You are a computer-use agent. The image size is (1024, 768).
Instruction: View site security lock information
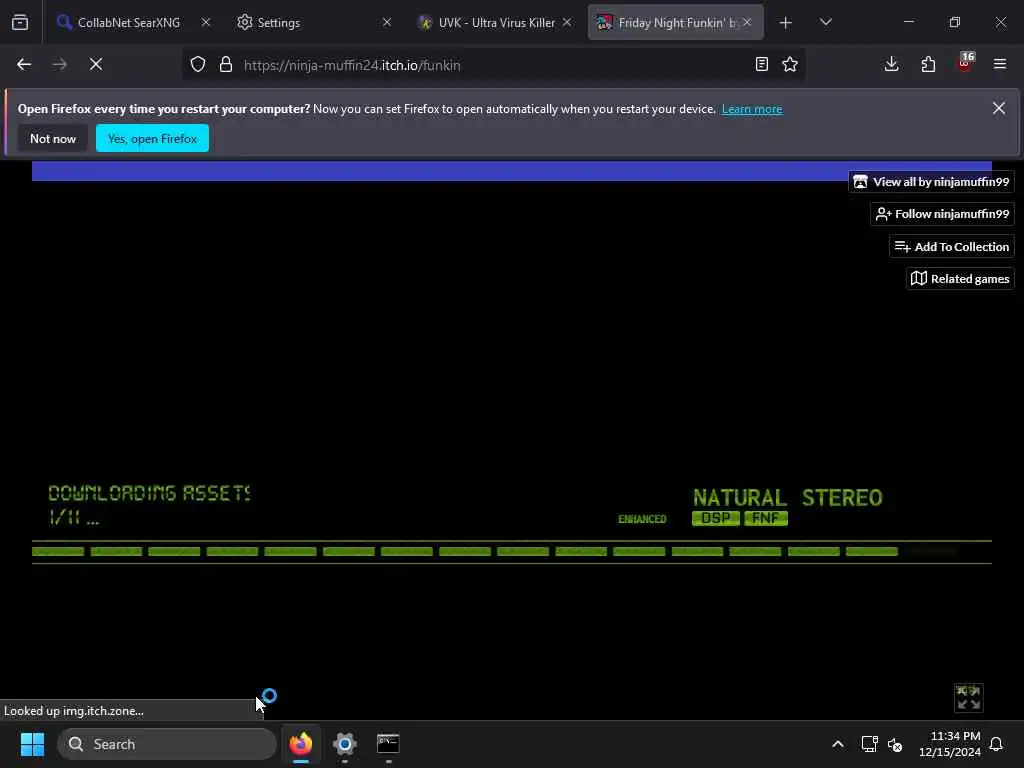tap(226, 65)
